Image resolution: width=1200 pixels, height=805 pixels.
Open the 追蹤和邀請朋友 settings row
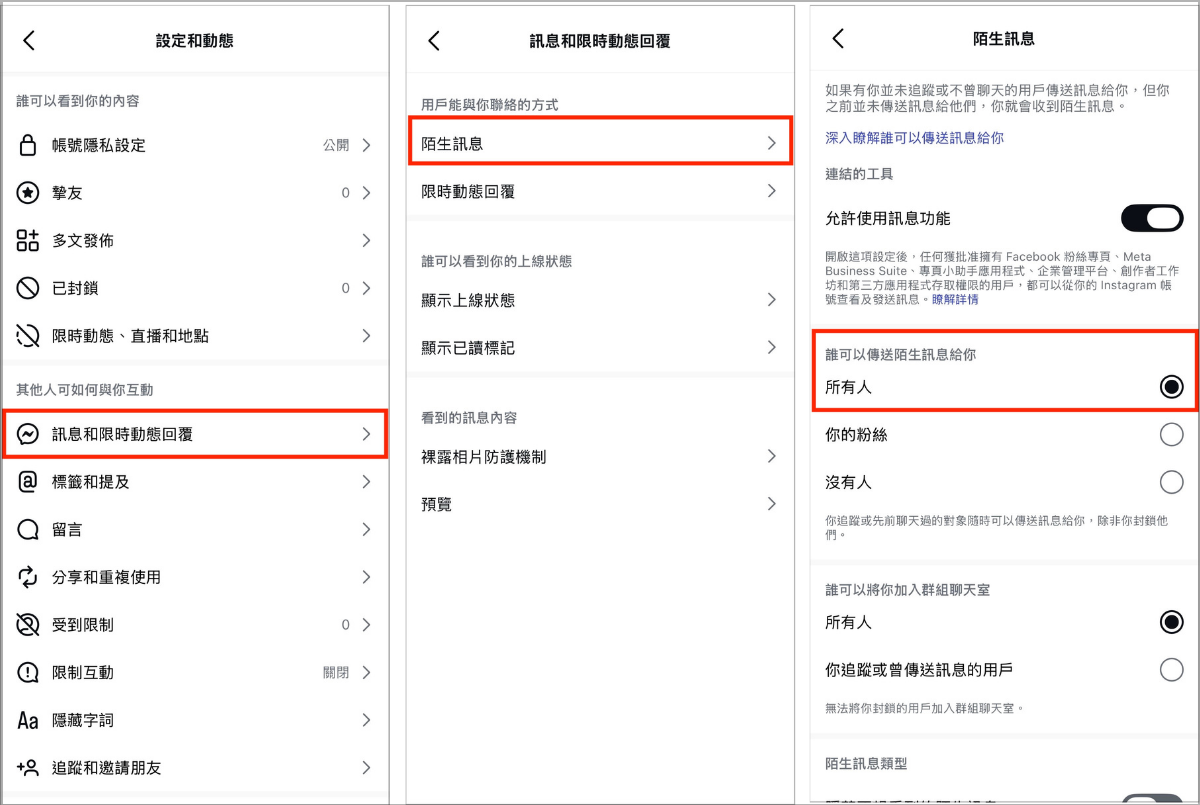click(196, 768)
